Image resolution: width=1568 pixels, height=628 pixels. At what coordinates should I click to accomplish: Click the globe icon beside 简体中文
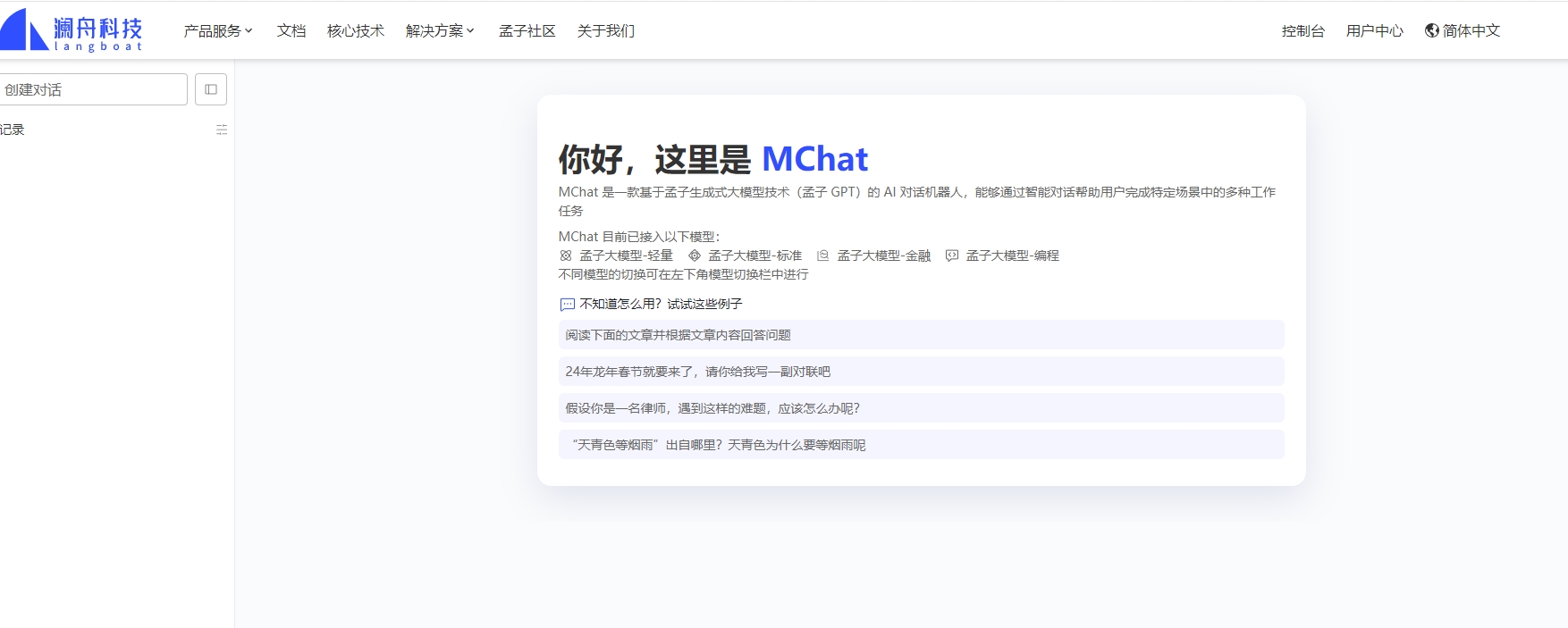(x=1432, y=30)
